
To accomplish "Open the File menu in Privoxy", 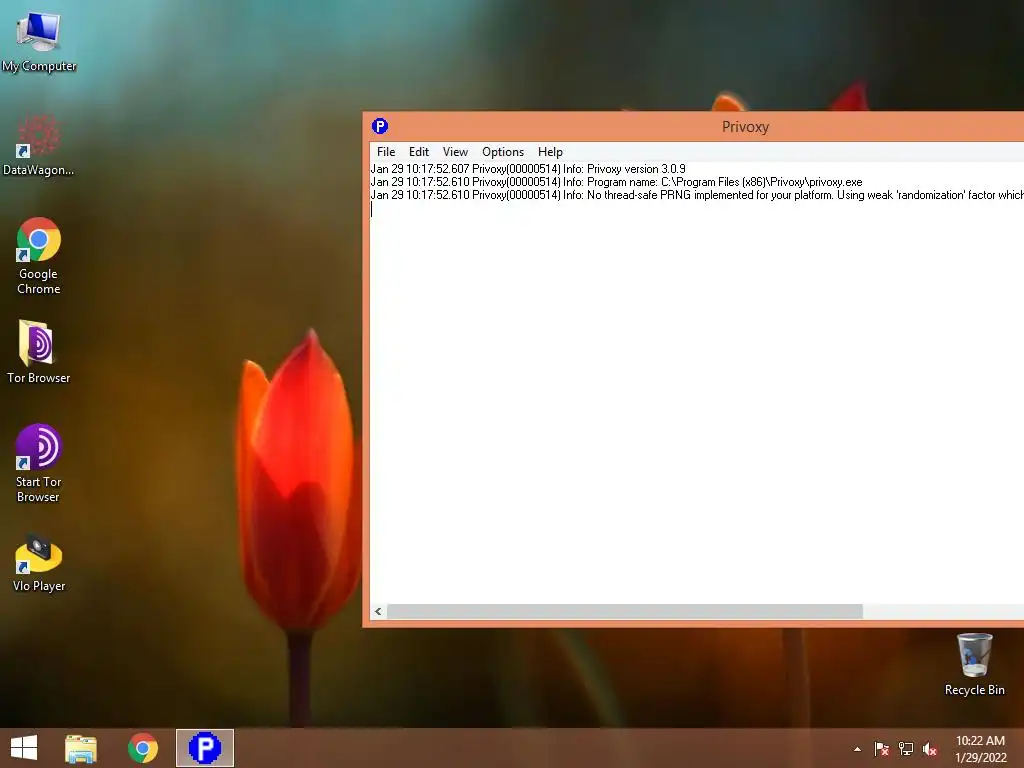I will click(386, 152).
